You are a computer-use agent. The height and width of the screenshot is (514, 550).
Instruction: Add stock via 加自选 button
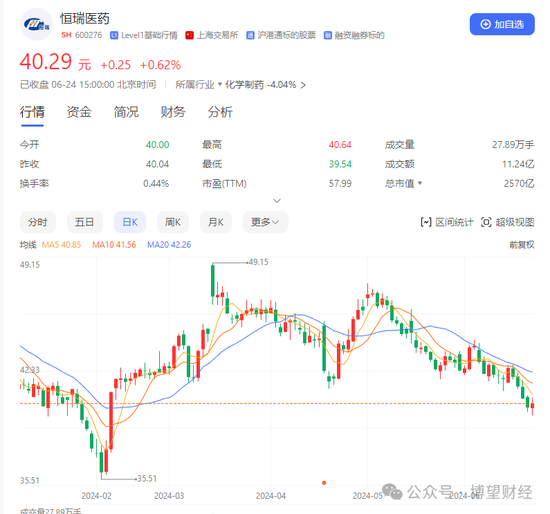[502, 24]
